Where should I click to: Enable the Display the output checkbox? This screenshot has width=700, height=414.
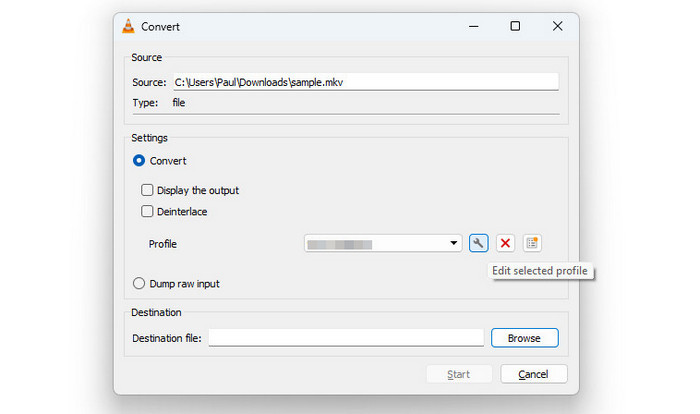pos(148,190)
